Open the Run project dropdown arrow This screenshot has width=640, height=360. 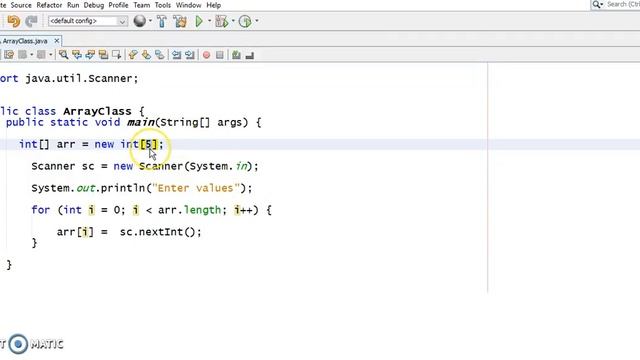coord(209,21)
